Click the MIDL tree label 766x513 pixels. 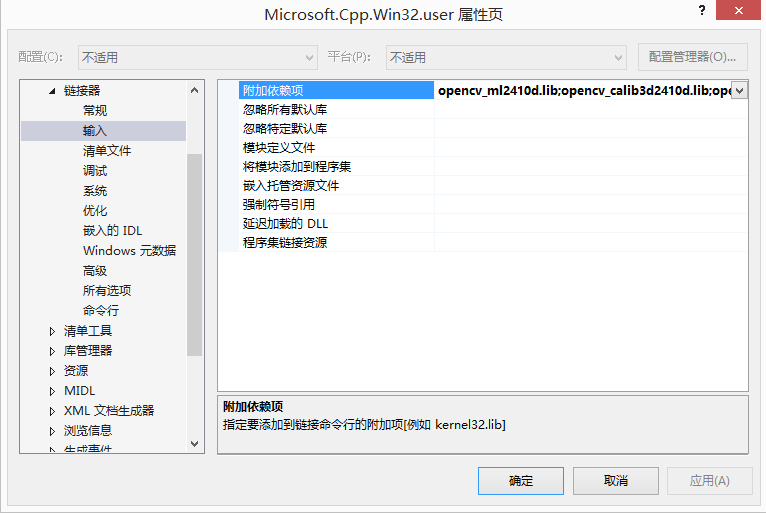click(x=80, y=391)
